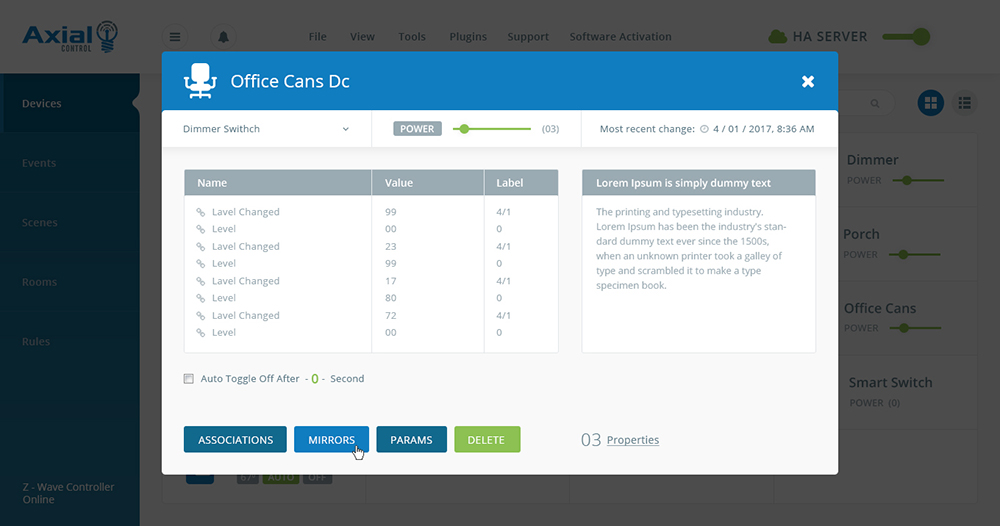Adjust the dialog POWER slider
Image resolution: width=1000 pixels, height=526 pixels.
click(492, 129)
